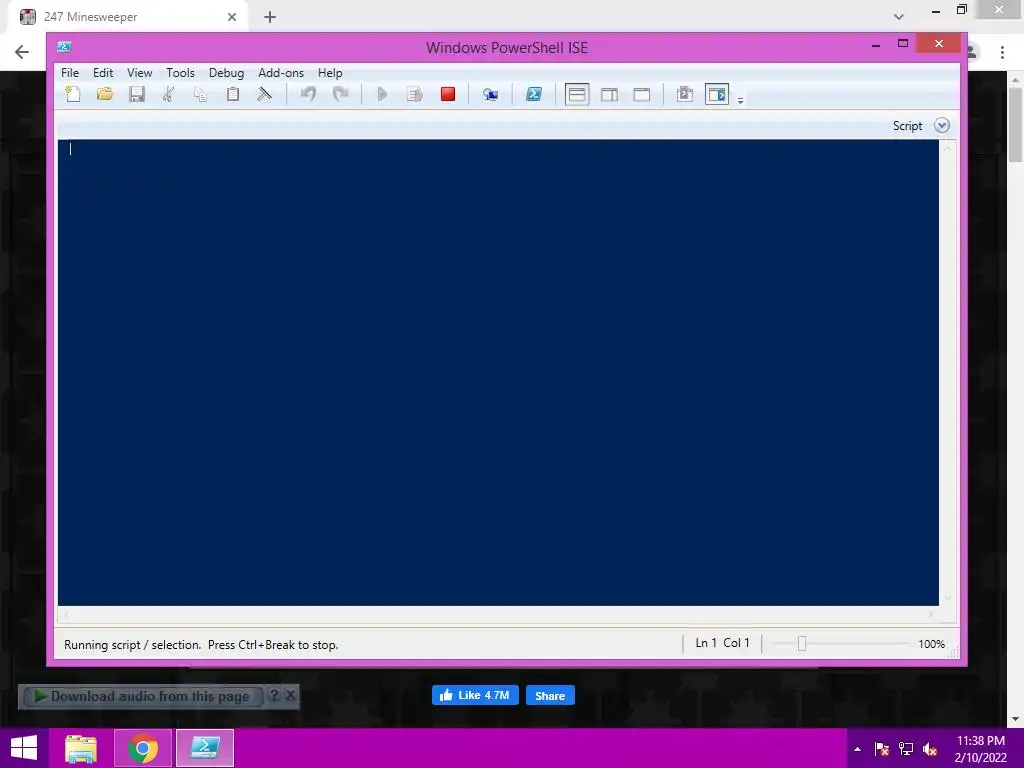
Task: Click the Ln 1 Col 1 indicator
Action: [722, 643]
